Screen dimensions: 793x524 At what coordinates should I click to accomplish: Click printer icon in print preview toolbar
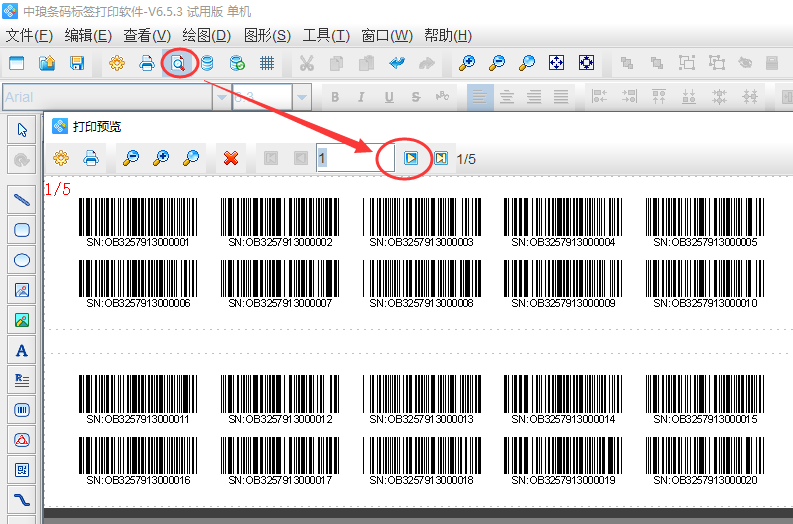[x=91, y=158]
